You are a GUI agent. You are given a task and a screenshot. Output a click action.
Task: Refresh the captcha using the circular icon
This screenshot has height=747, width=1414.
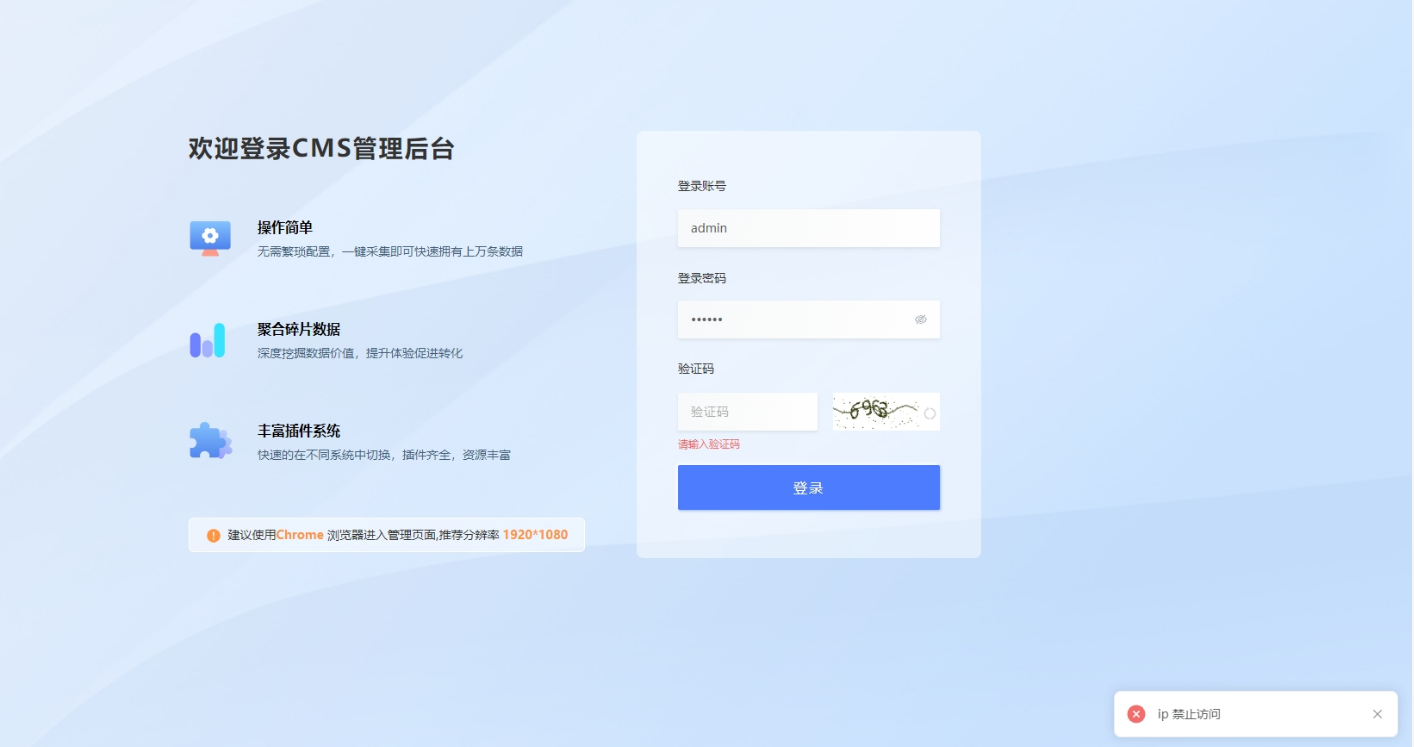click(x=929, y=413)
